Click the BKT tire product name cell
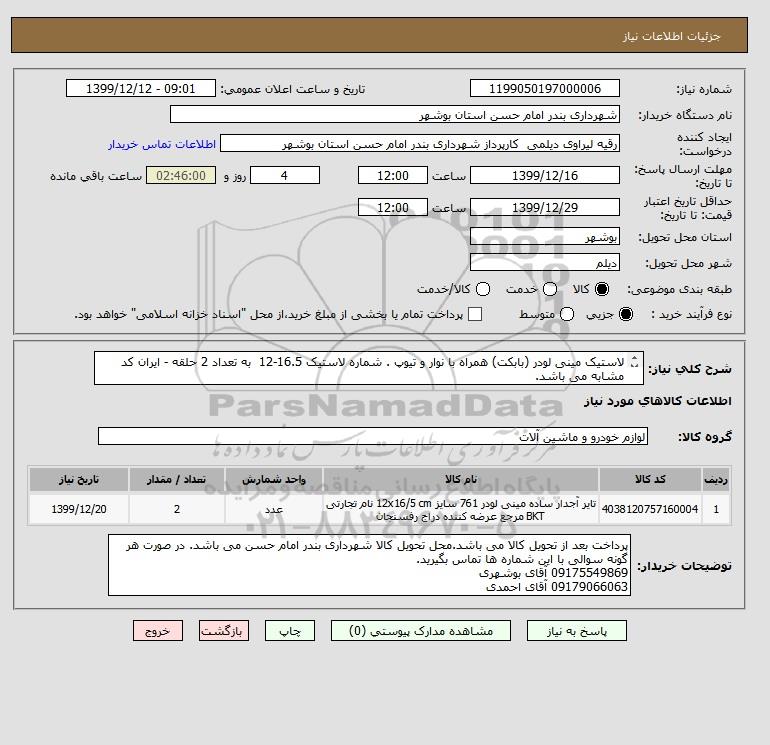Screen dimensions: 770x745 pyautogui.click(x=461, y=509)
